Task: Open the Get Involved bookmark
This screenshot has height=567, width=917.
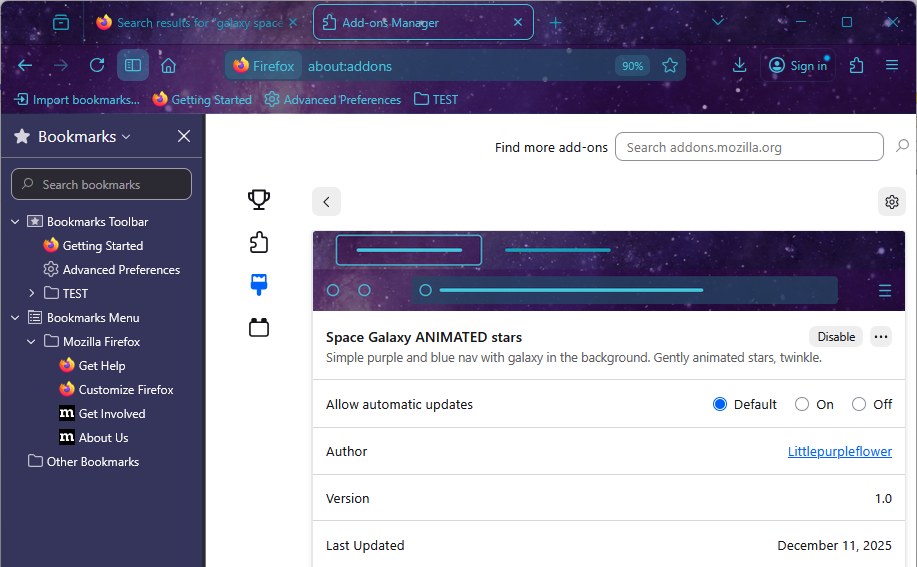Action: tap(102, 413)
